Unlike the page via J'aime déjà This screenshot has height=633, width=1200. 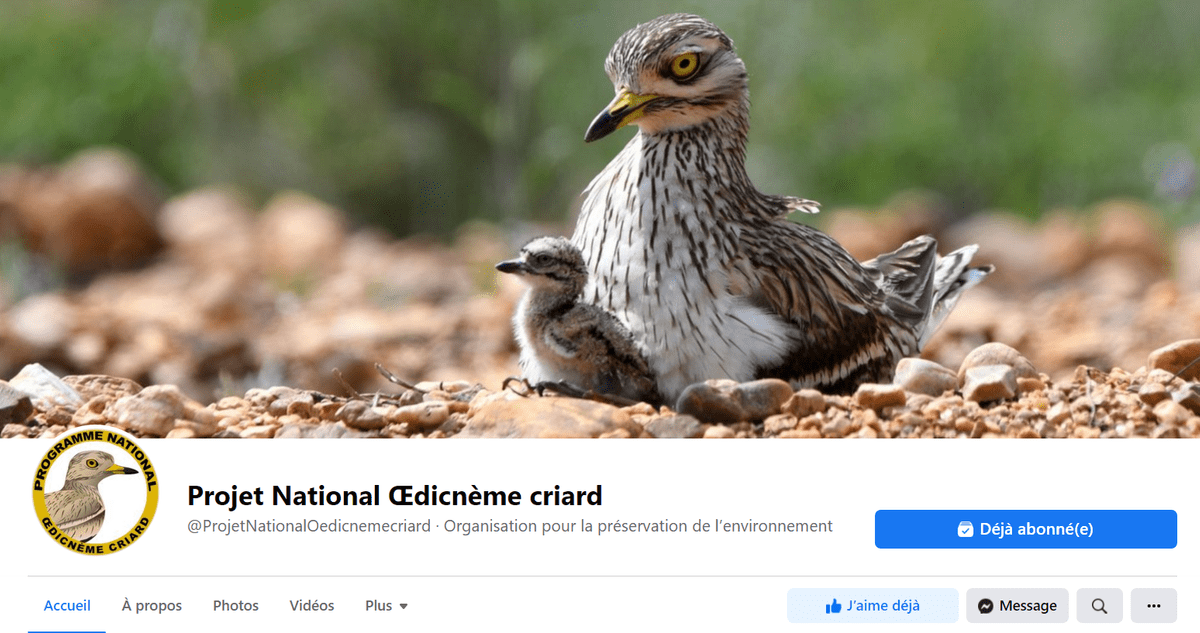(873, 606)
